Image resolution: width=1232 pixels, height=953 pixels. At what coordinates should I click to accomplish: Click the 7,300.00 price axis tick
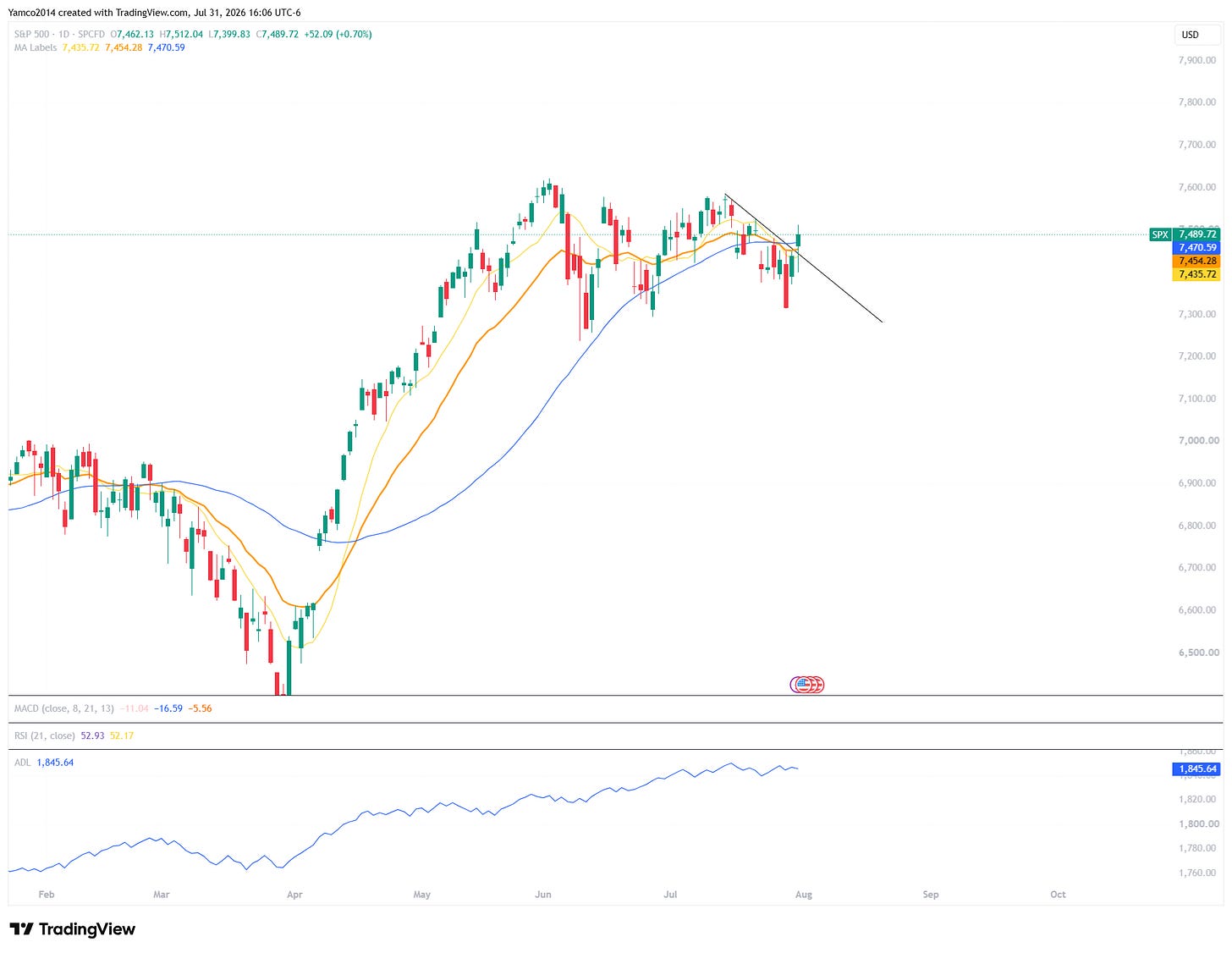click(1198, 314)
